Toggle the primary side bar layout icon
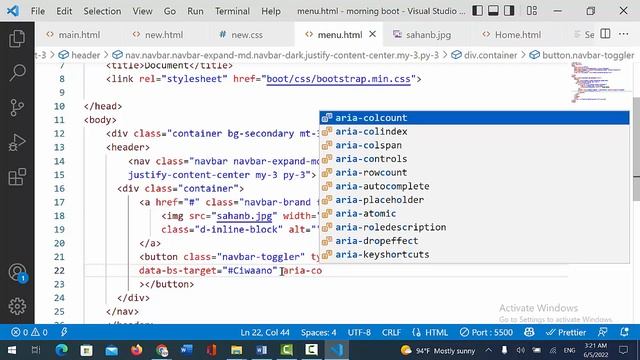Viewport: 640px width, 360px height. click(477, 11)
